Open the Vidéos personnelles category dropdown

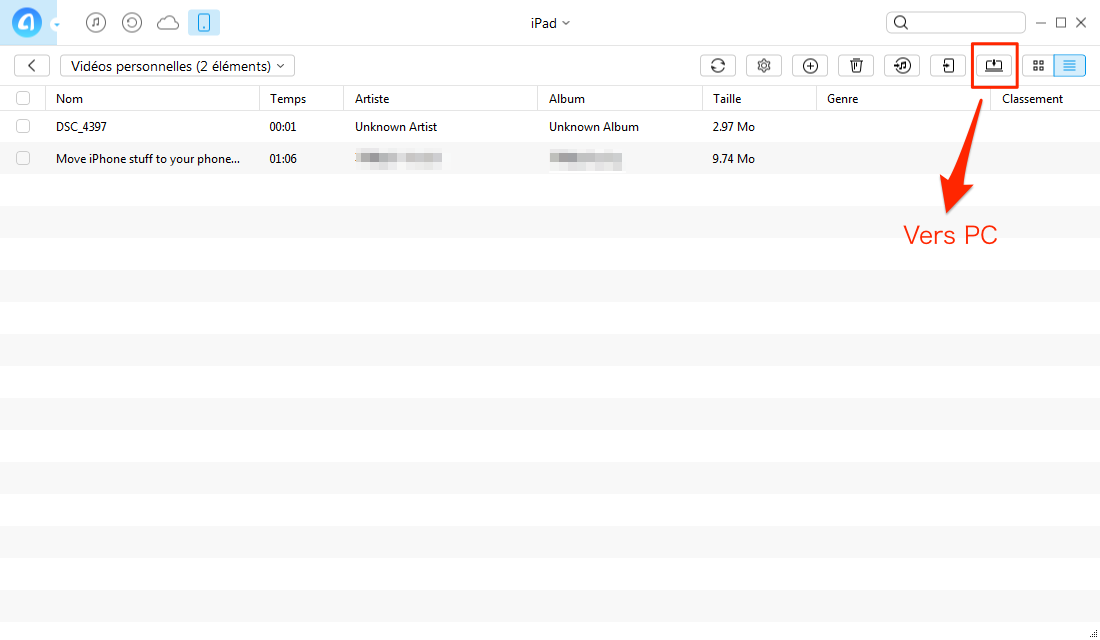pyautogui.click(x=177, y=66)
